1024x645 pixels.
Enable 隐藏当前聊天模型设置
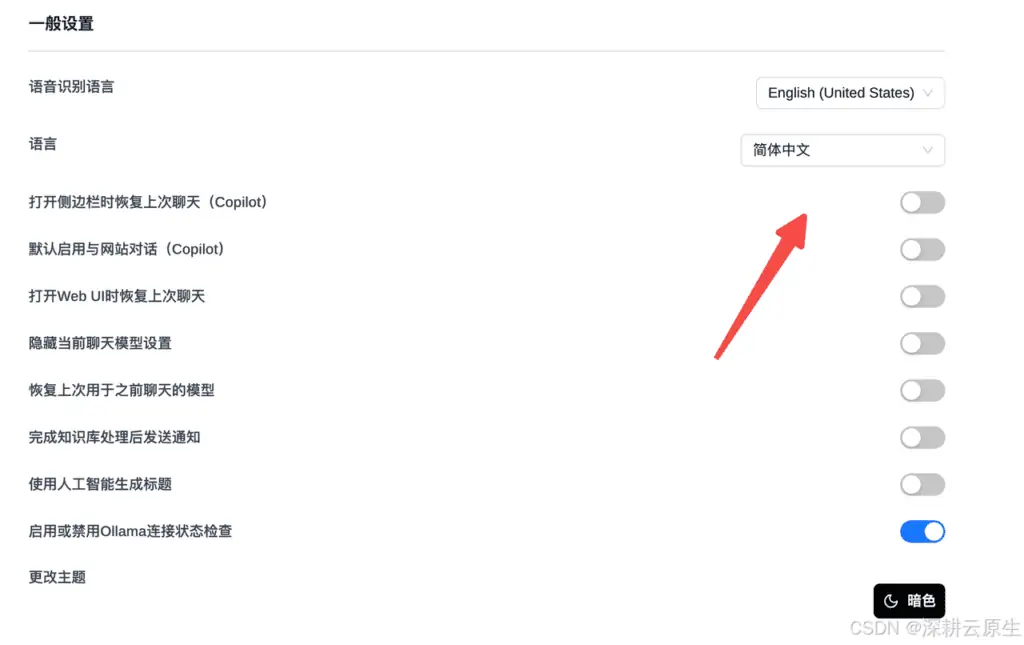click(x=921, y=343)
